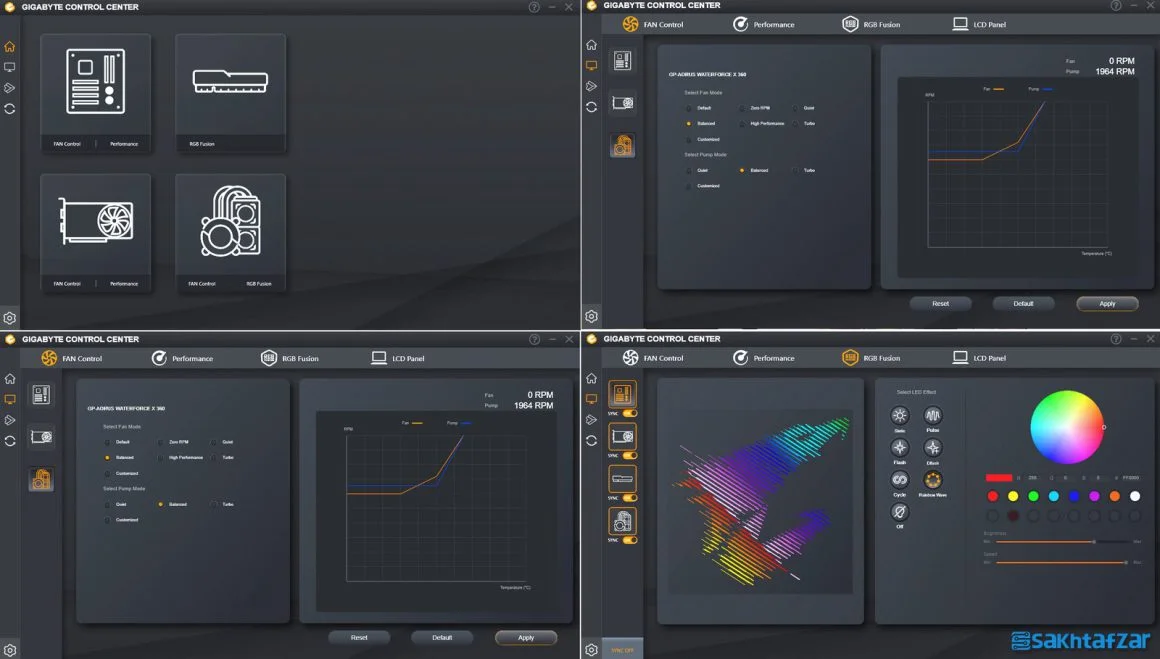Switch to Performance tab in top-right window
The height and width of the screenshot is (659, 1160).
763,24
